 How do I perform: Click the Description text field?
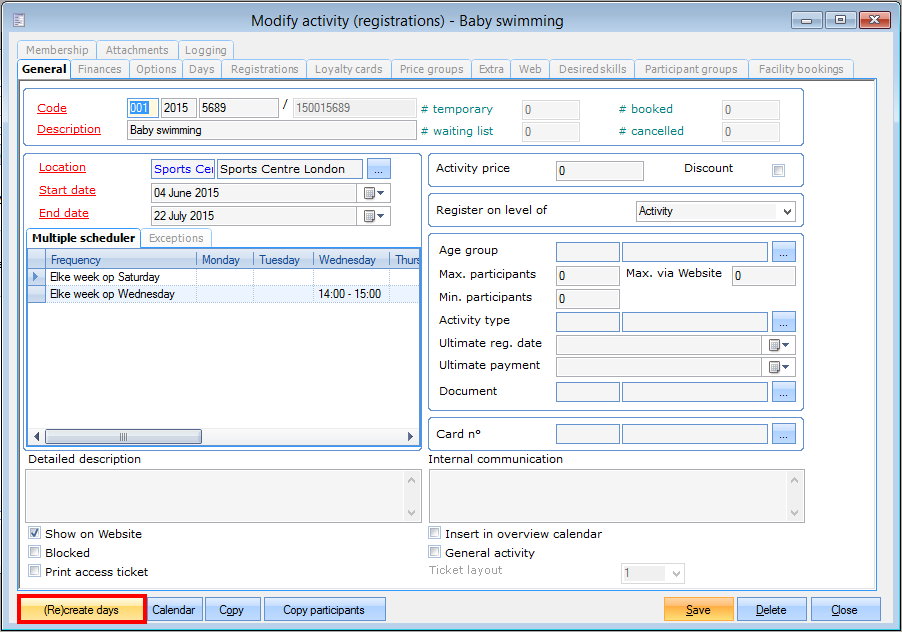(x=271, y=130)
